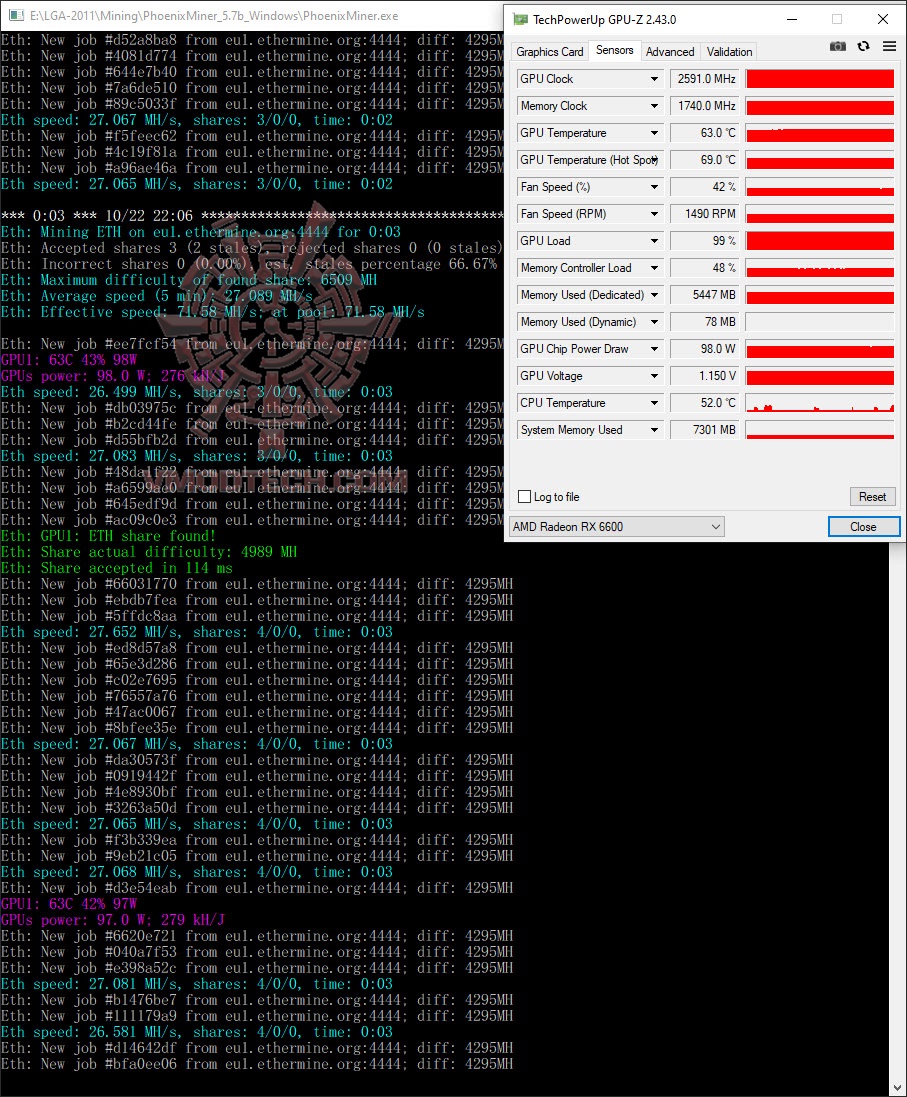Click the GPU Load value 99 %
Image resolution: width=907 pixels, height=1097 pixels.
(x=704, y=241)
